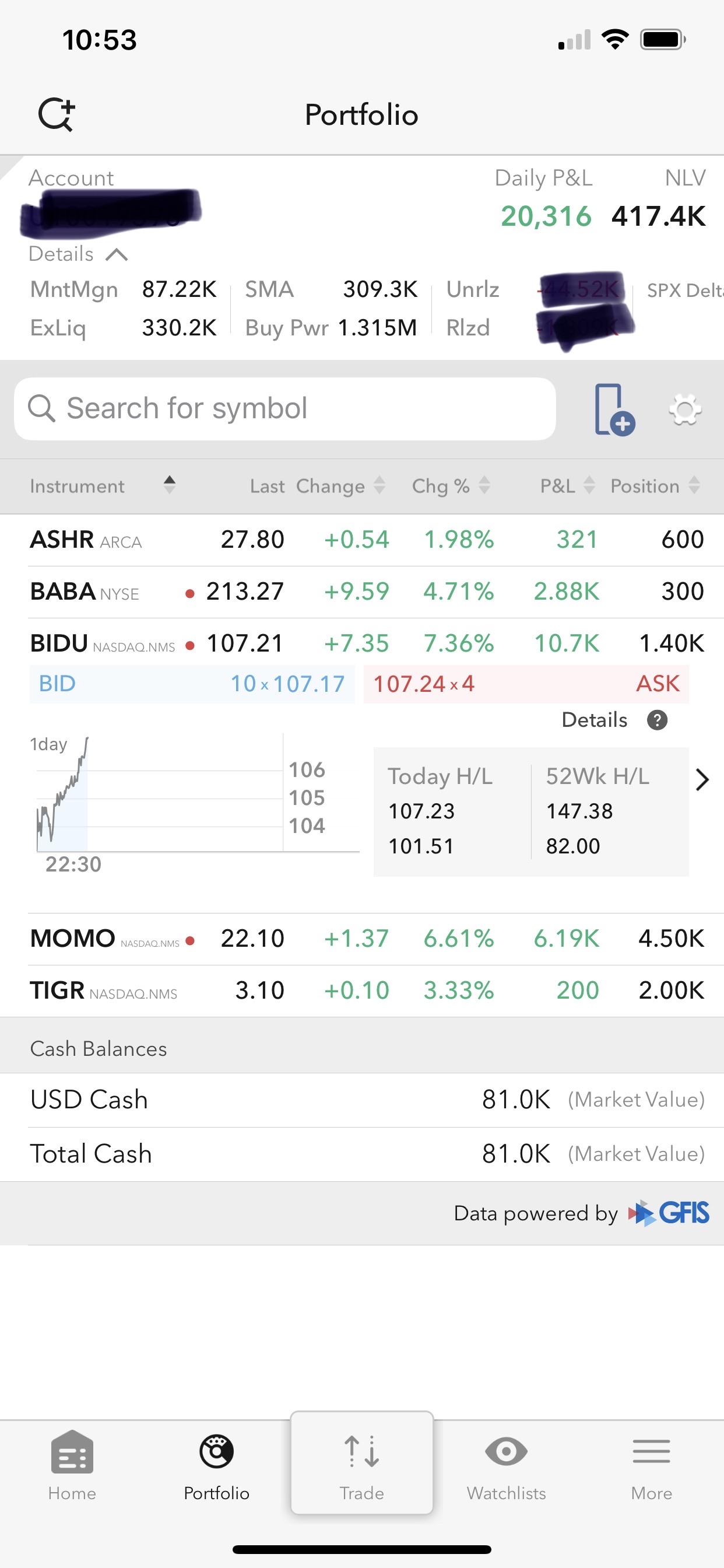Sort by Position column arrows
The image size is (724, 1568).
pyautogui.click(x=694, y=485)
